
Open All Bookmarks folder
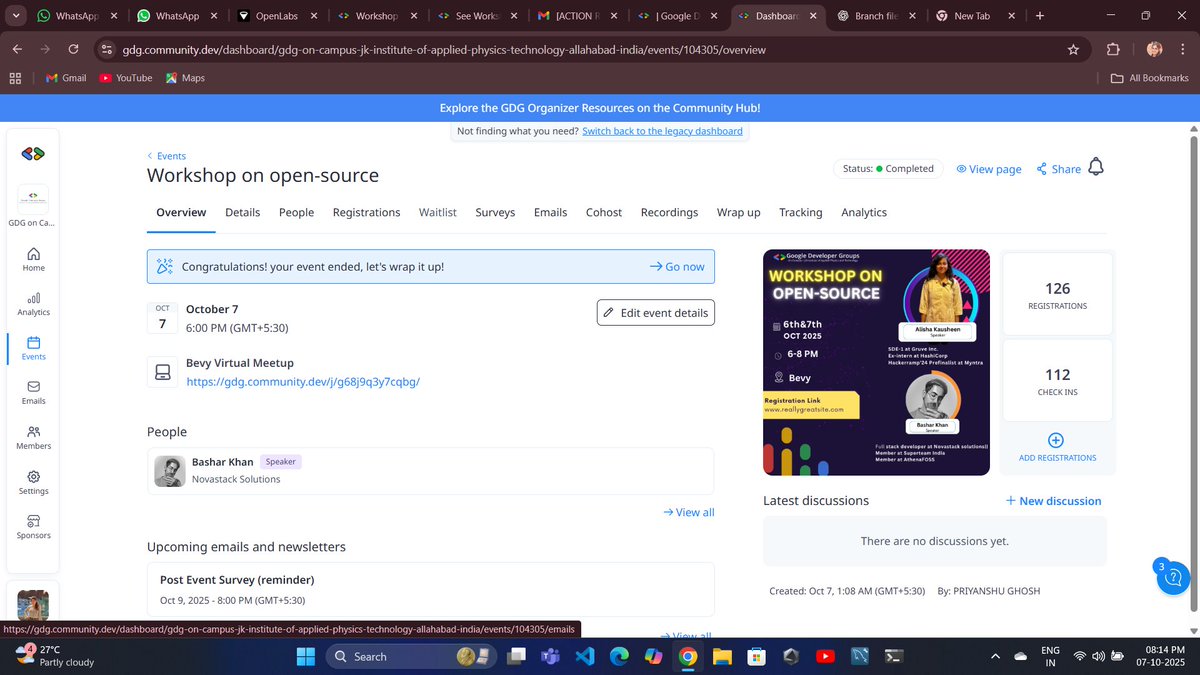click(x=1150, y=78)
